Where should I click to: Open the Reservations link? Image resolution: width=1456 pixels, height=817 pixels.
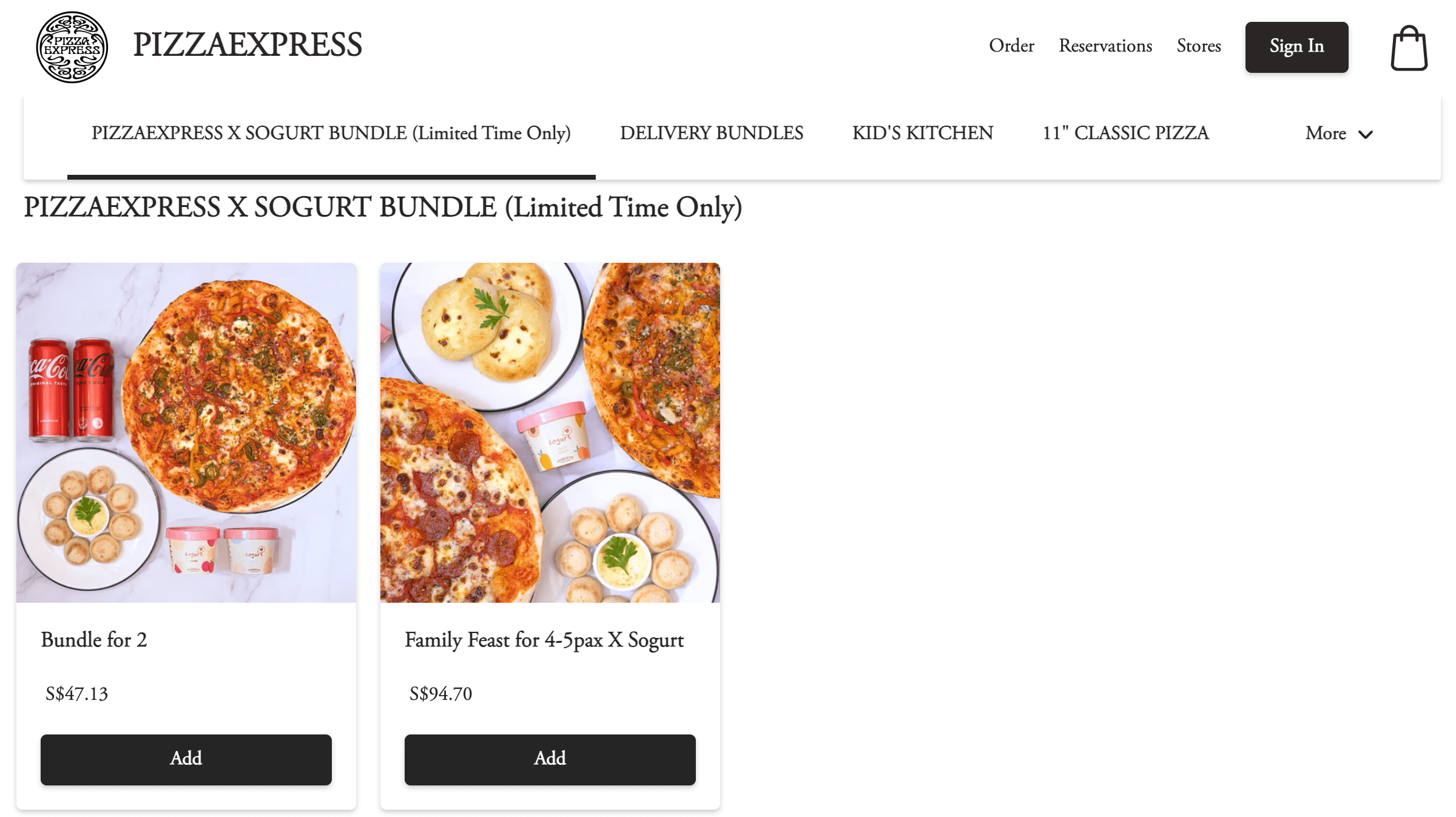[1105, 46]
